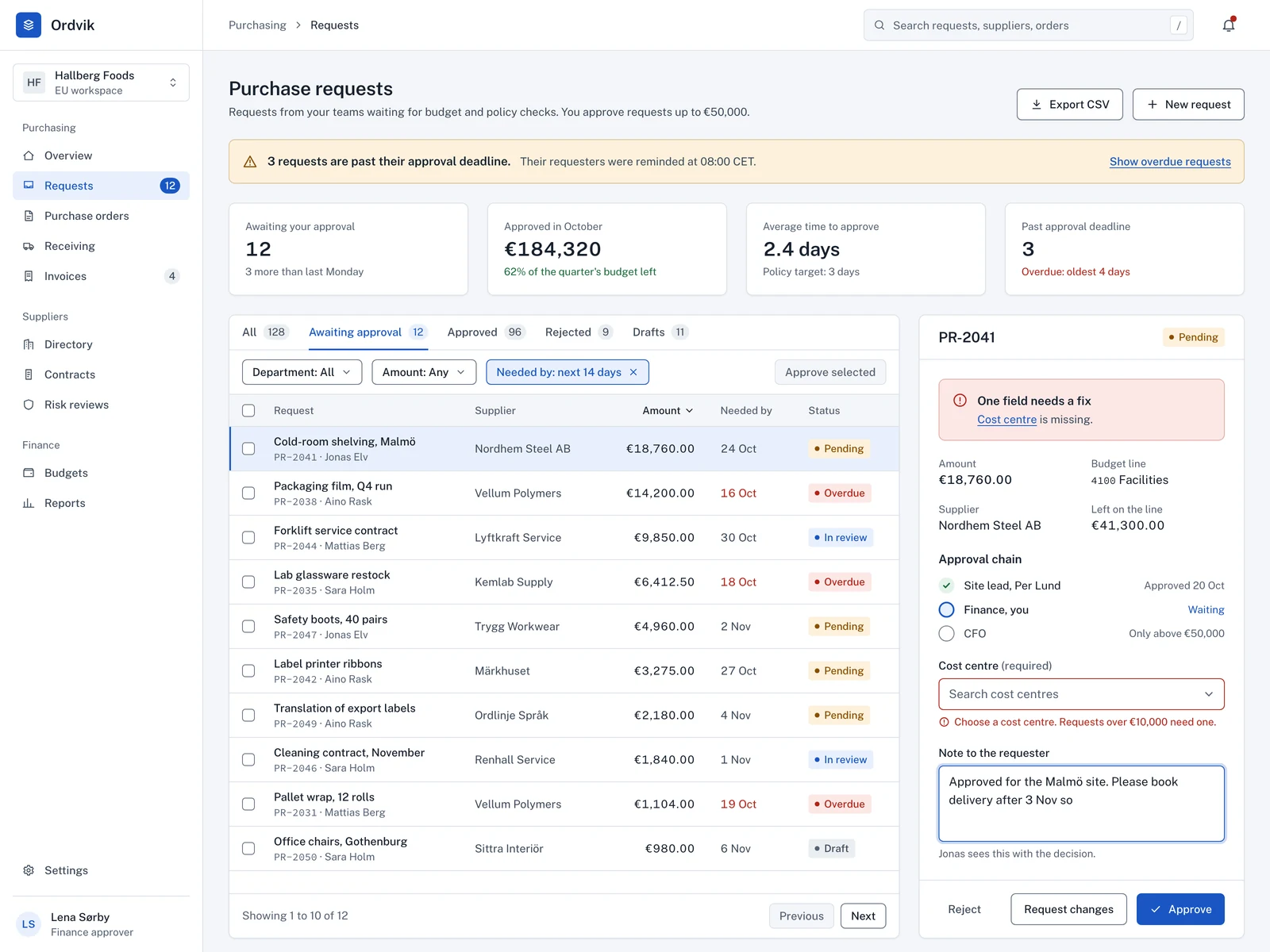Viewport: 1270px width, 952px height.
Task: Check the Forklift service contract row
Action: (248, 537)
